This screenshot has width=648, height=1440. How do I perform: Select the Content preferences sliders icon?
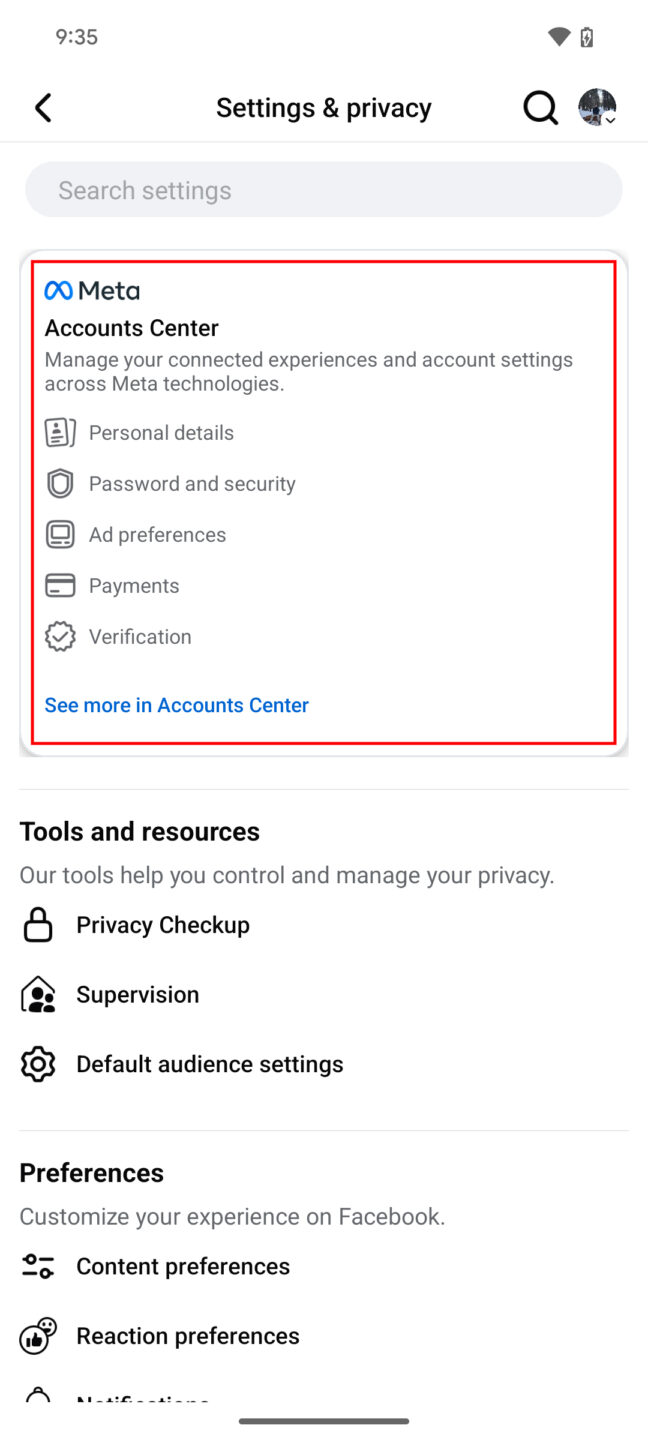(37, 1265)
